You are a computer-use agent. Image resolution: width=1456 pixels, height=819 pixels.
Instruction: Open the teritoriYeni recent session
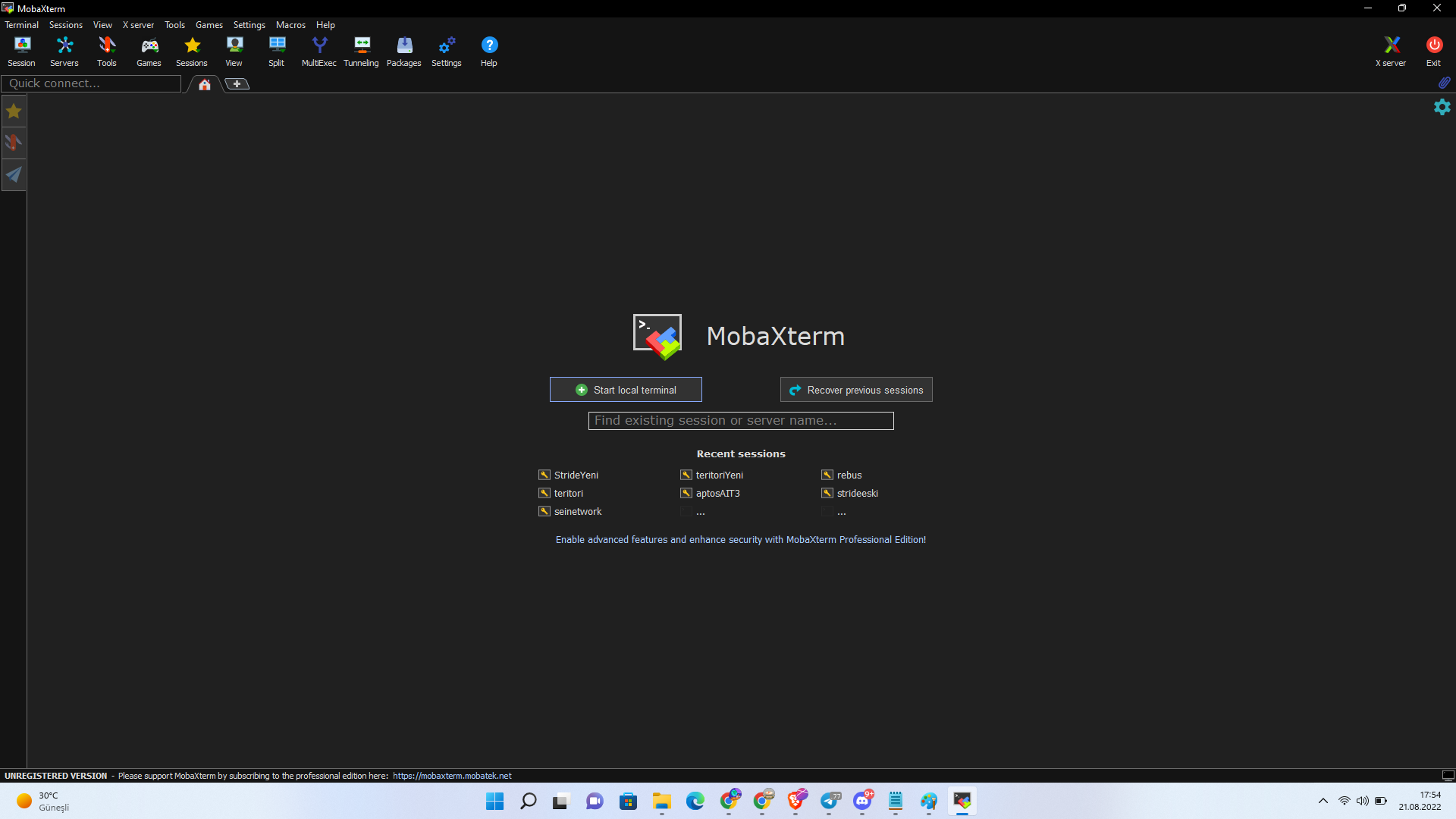[x=719, y=475]
